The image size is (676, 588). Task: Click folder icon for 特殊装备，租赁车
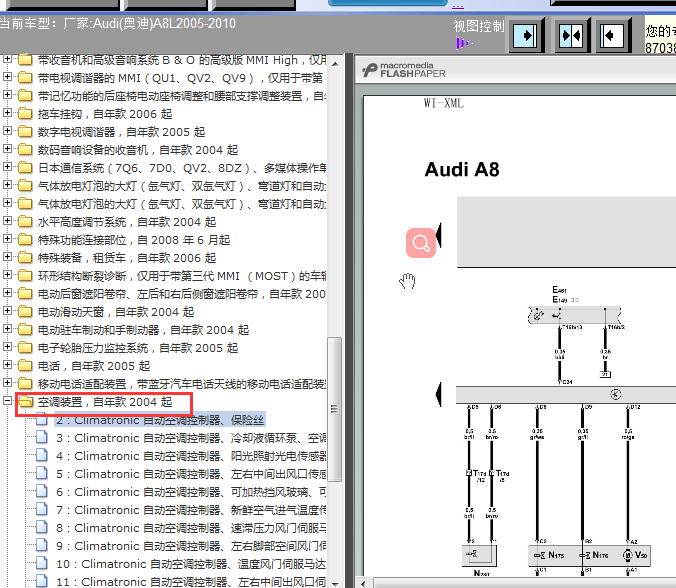point(25,258)
